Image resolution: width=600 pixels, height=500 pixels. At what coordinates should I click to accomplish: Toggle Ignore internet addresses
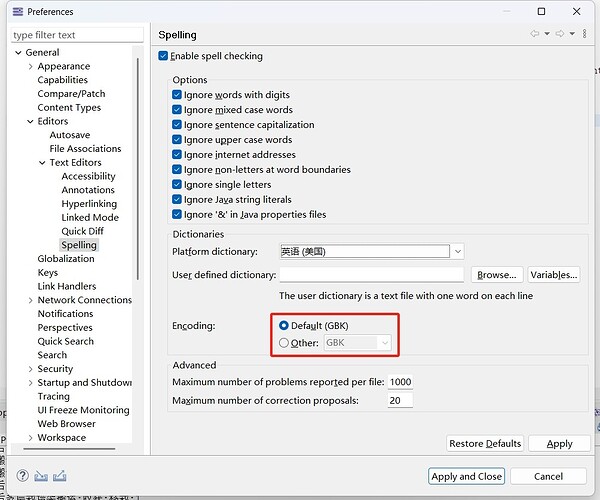(x=177, y=155)
